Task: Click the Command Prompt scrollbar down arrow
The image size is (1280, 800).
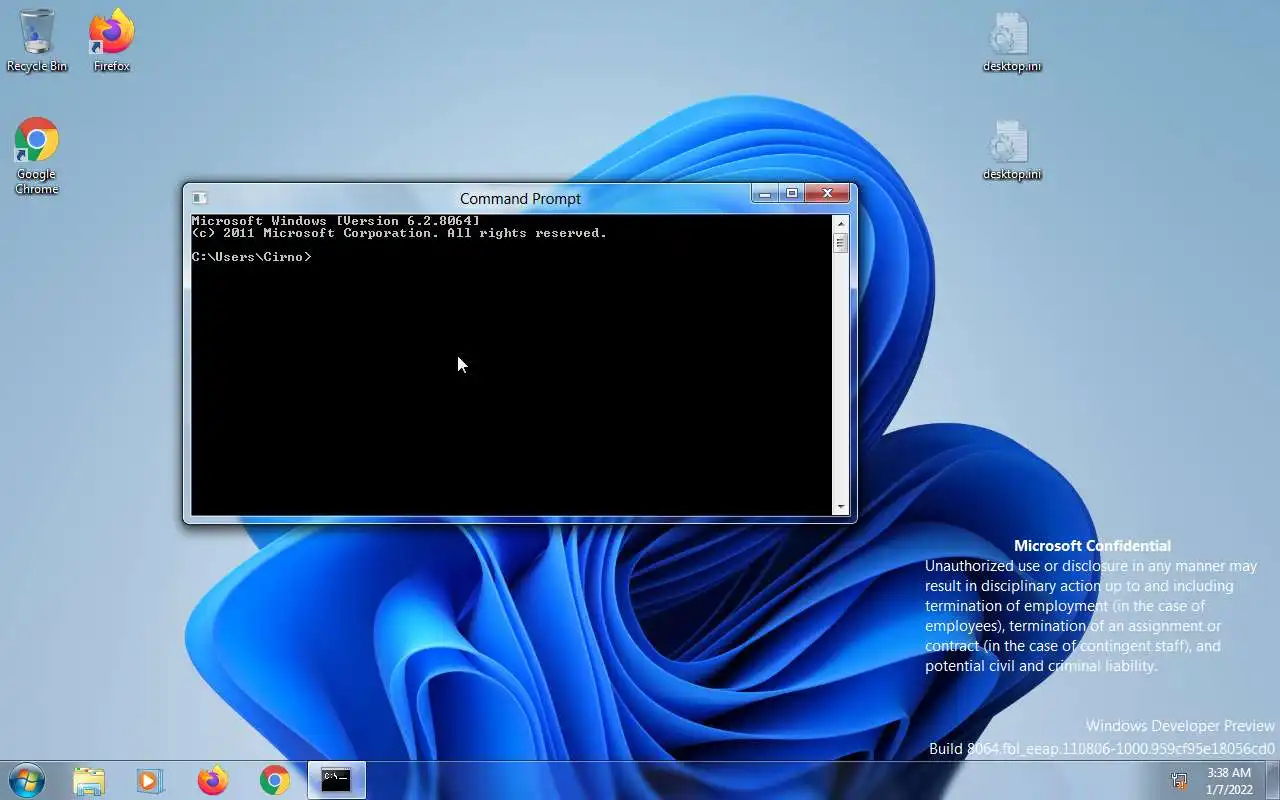Action: point(840,507)
